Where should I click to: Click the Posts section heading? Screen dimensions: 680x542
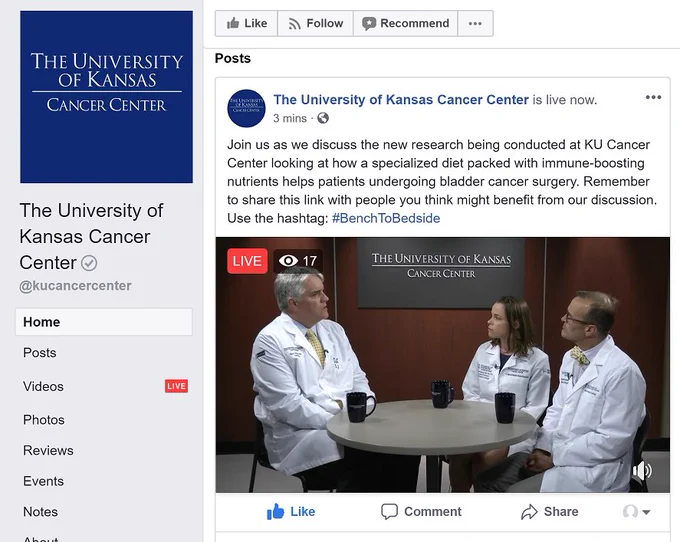click(233, 59)
